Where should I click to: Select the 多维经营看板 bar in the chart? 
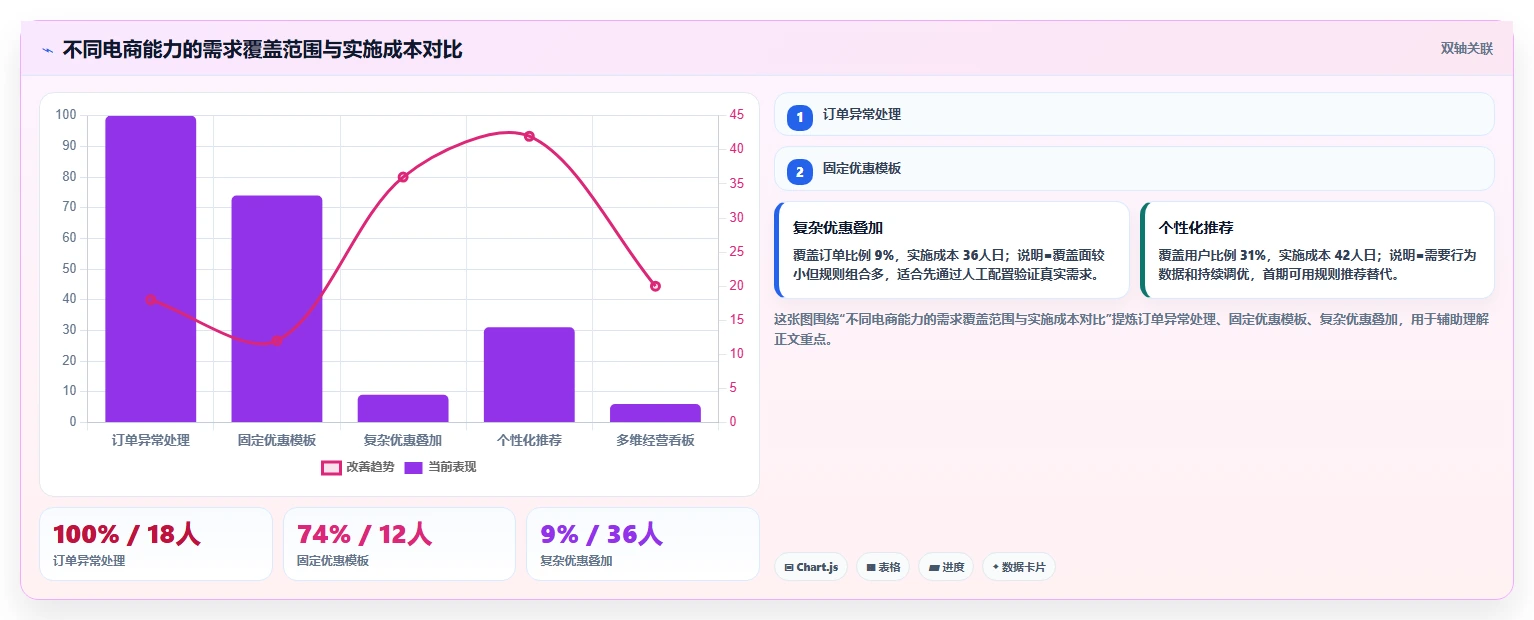pos(655,413)
